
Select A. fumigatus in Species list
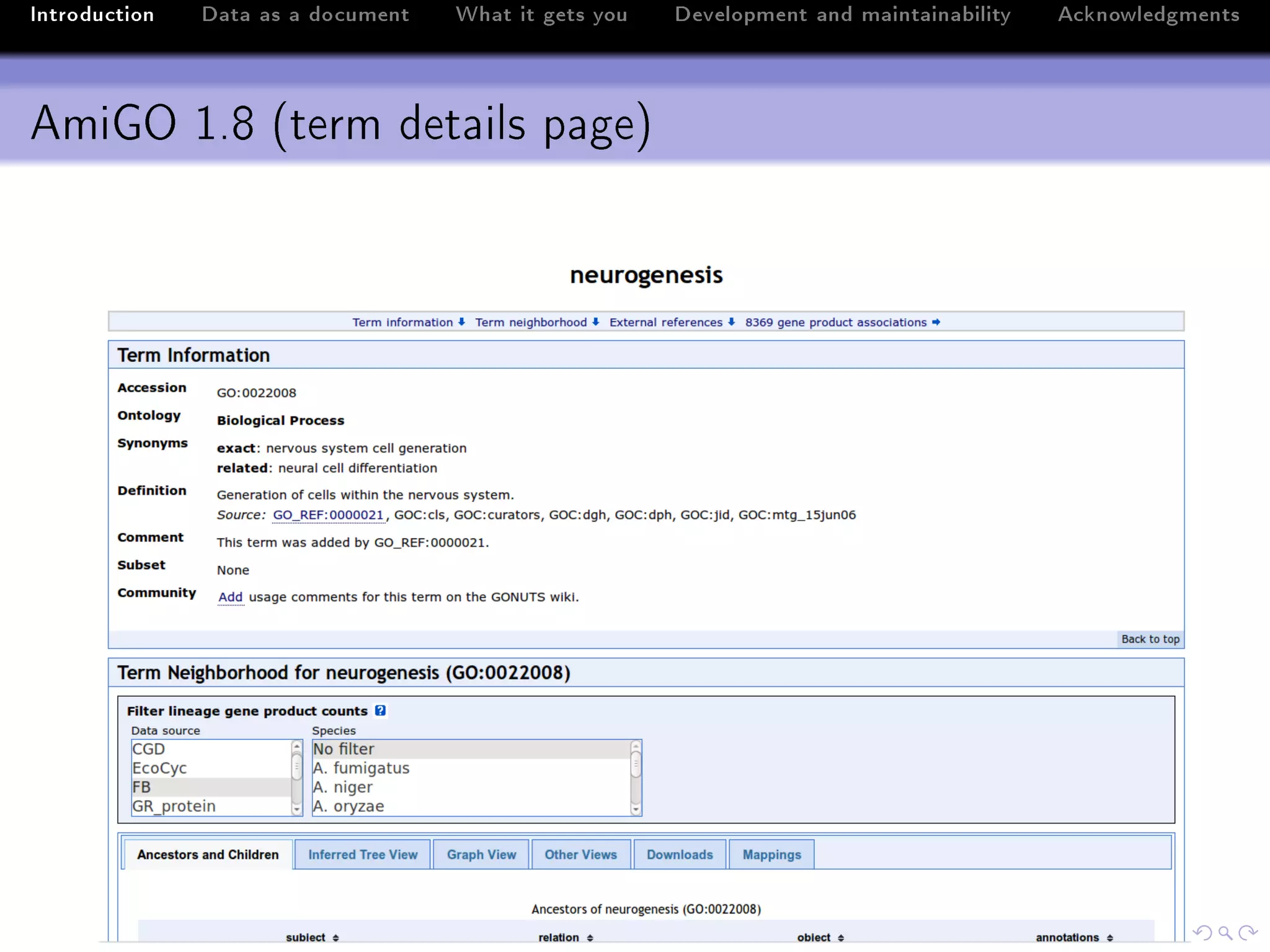471,769
